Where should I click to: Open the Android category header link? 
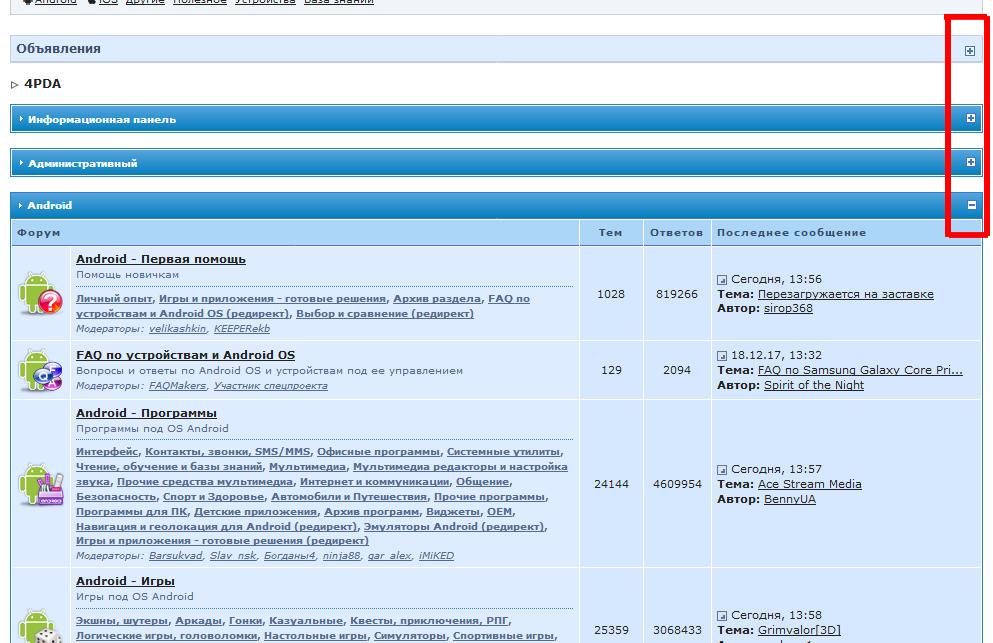click(49, 206)
